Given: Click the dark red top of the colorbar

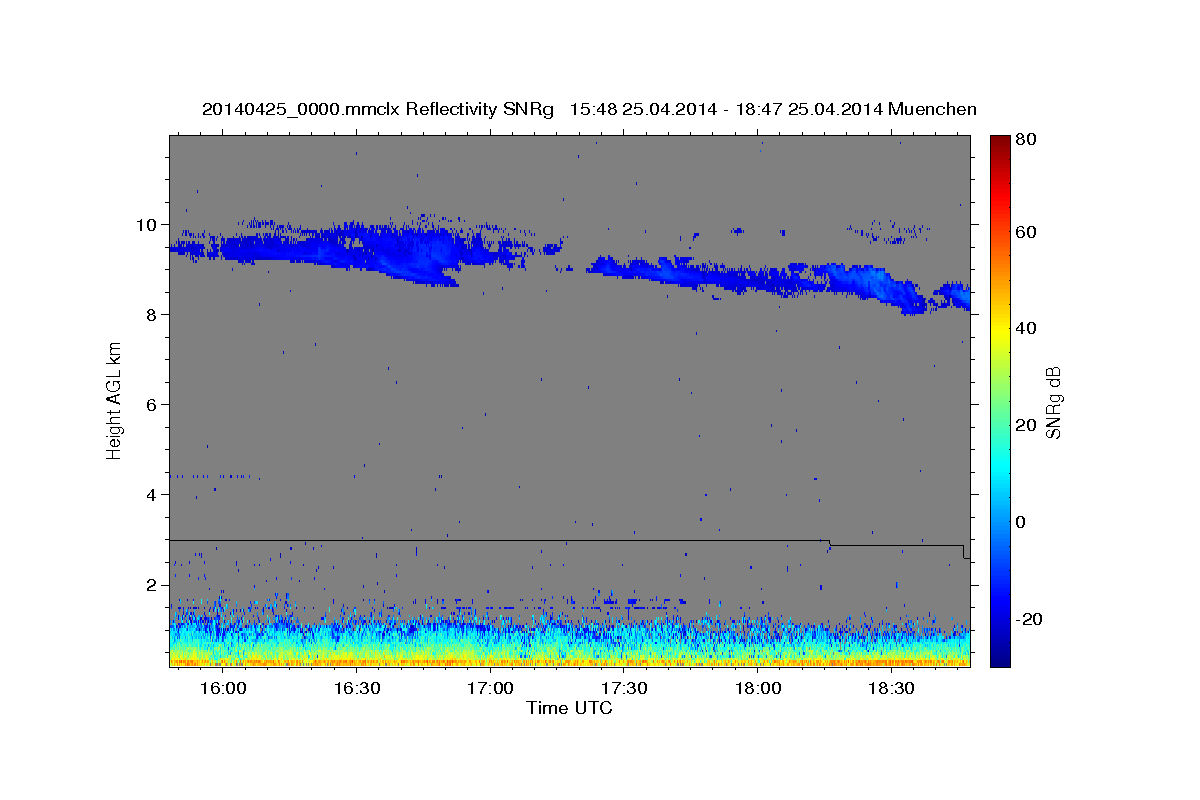Looking at the screenshot, I should [999, 145].
